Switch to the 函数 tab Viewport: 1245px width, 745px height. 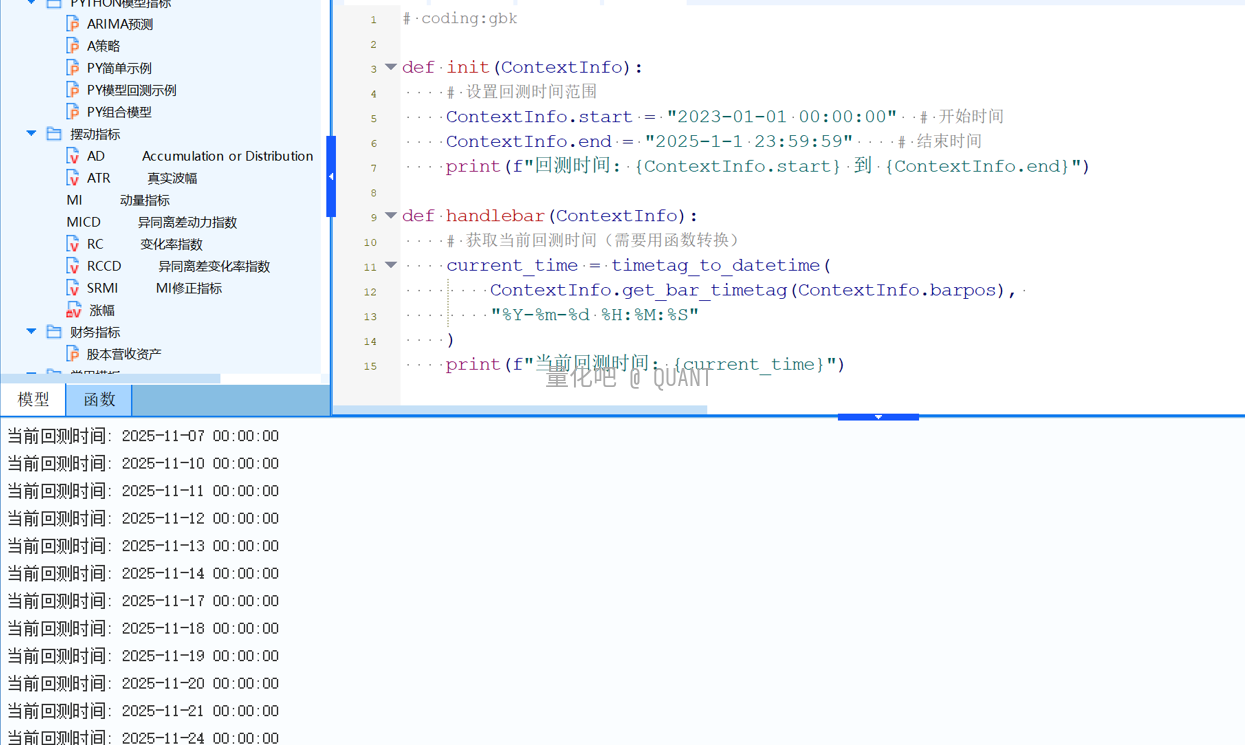[x=99, y=399]
